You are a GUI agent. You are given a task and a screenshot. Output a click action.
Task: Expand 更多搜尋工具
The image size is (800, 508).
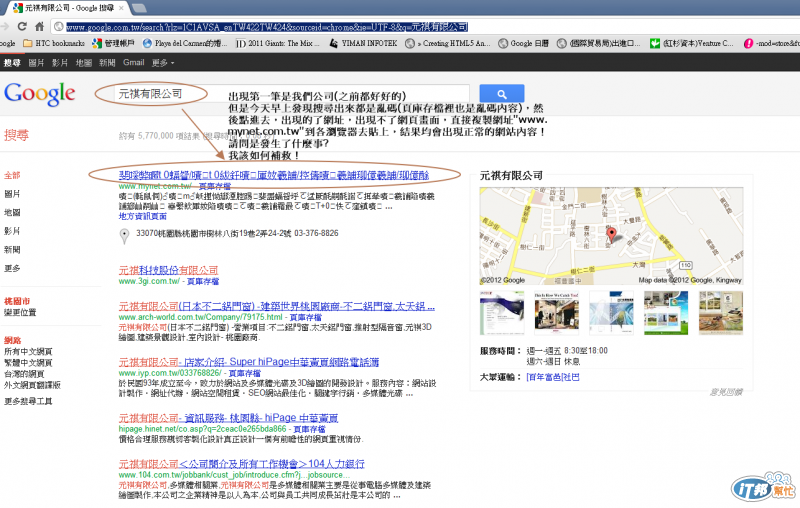pyautogui.click(x=28, y=401)
